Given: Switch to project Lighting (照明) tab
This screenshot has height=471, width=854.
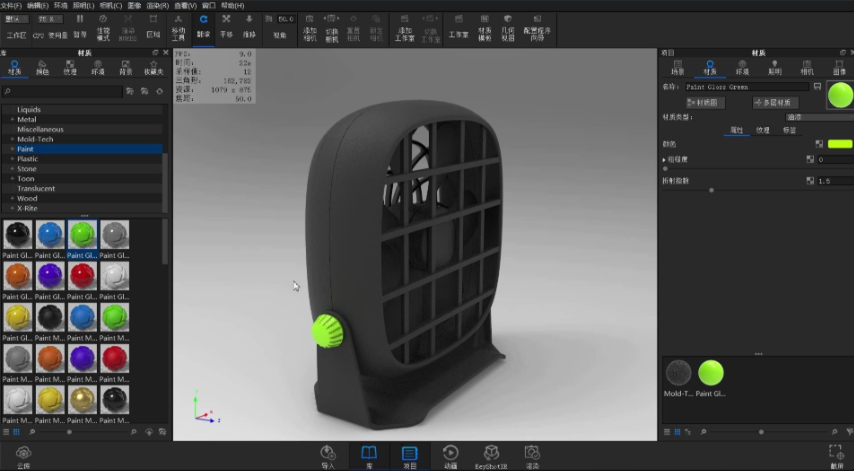Looking at the screenshot, I should 774,68.
